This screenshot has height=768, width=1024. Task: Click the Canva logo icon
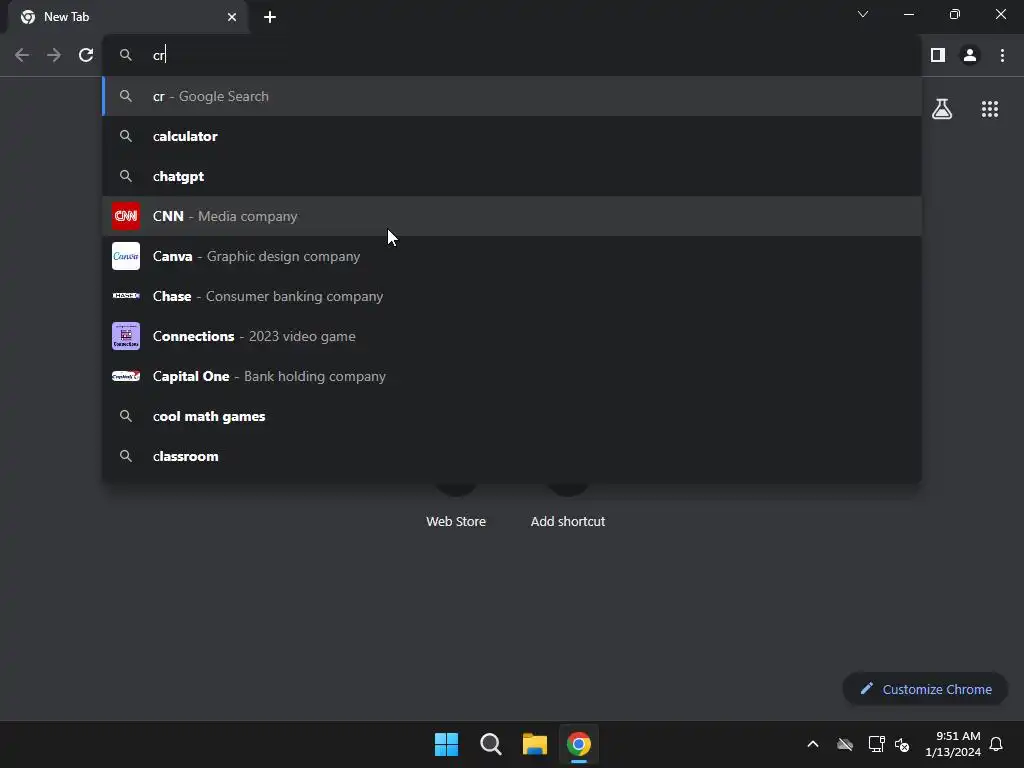pyautogui.click(x=126, y=256)
